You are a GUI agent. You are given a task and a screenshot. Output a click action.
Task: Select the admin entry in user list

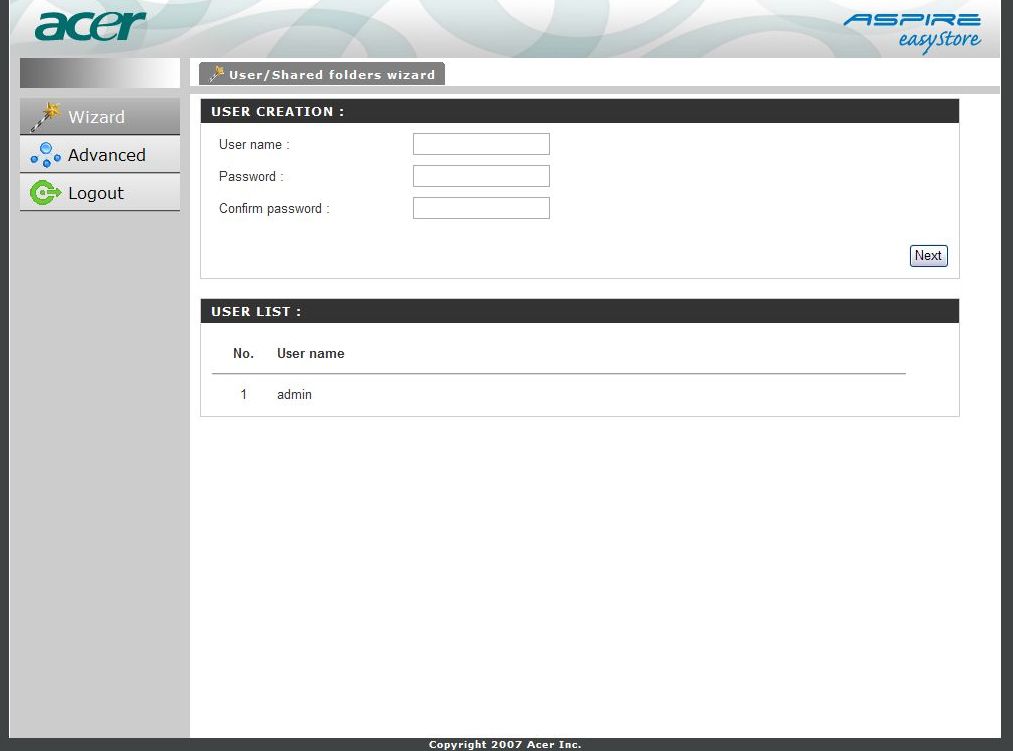(294, 395)
